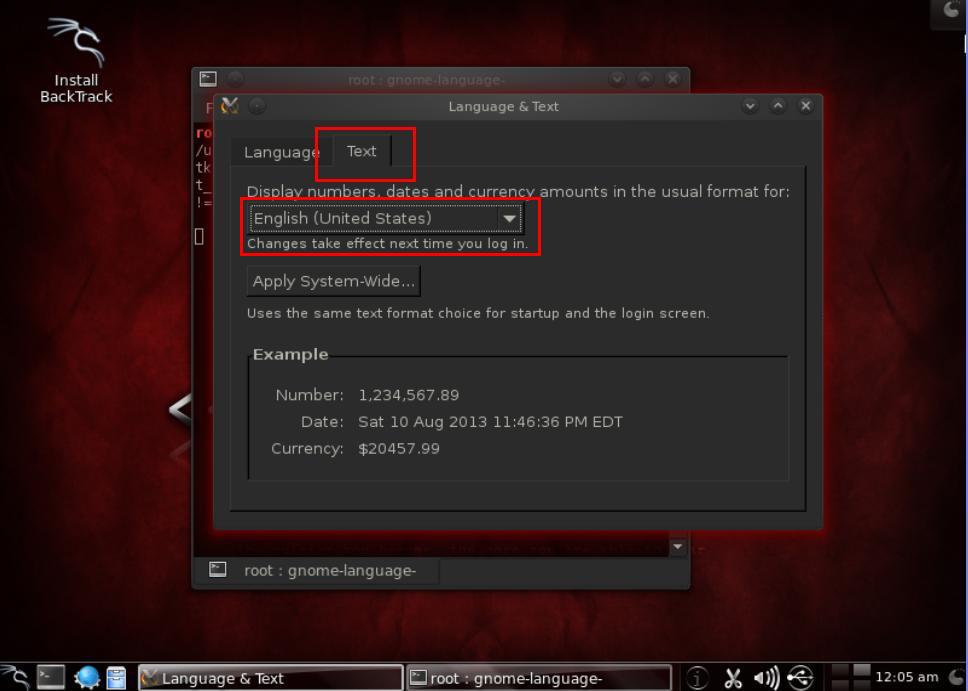Click the terminal scrollbar down arrow
Screen dimensions: 968x691
pyautogui.click(x=678, y=547)
